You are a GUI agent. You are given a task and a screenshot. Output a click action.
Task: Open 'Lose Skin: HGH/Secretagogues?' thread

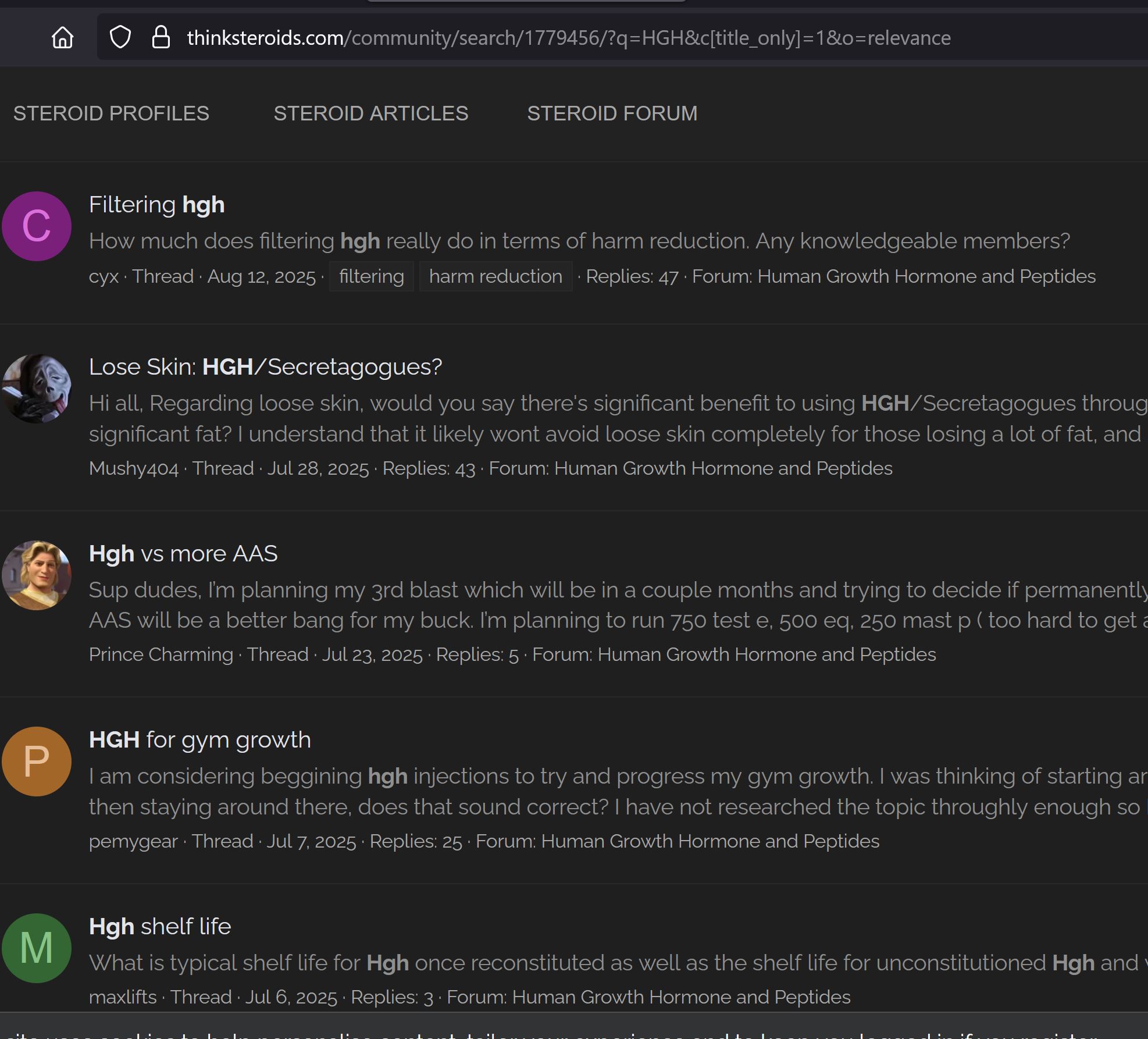[x=265, y=367]
